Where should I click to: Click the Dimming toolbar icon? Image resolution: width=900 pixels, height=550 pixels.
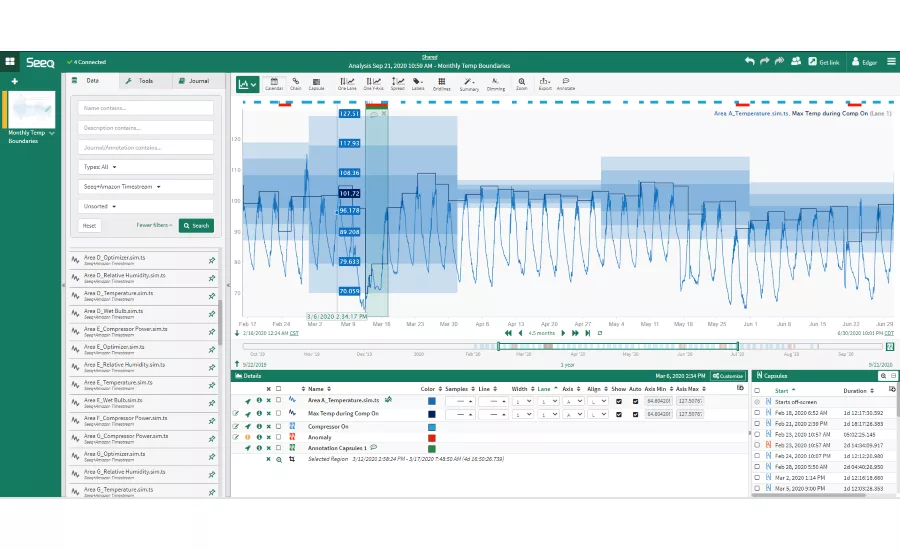click(495, 84)
